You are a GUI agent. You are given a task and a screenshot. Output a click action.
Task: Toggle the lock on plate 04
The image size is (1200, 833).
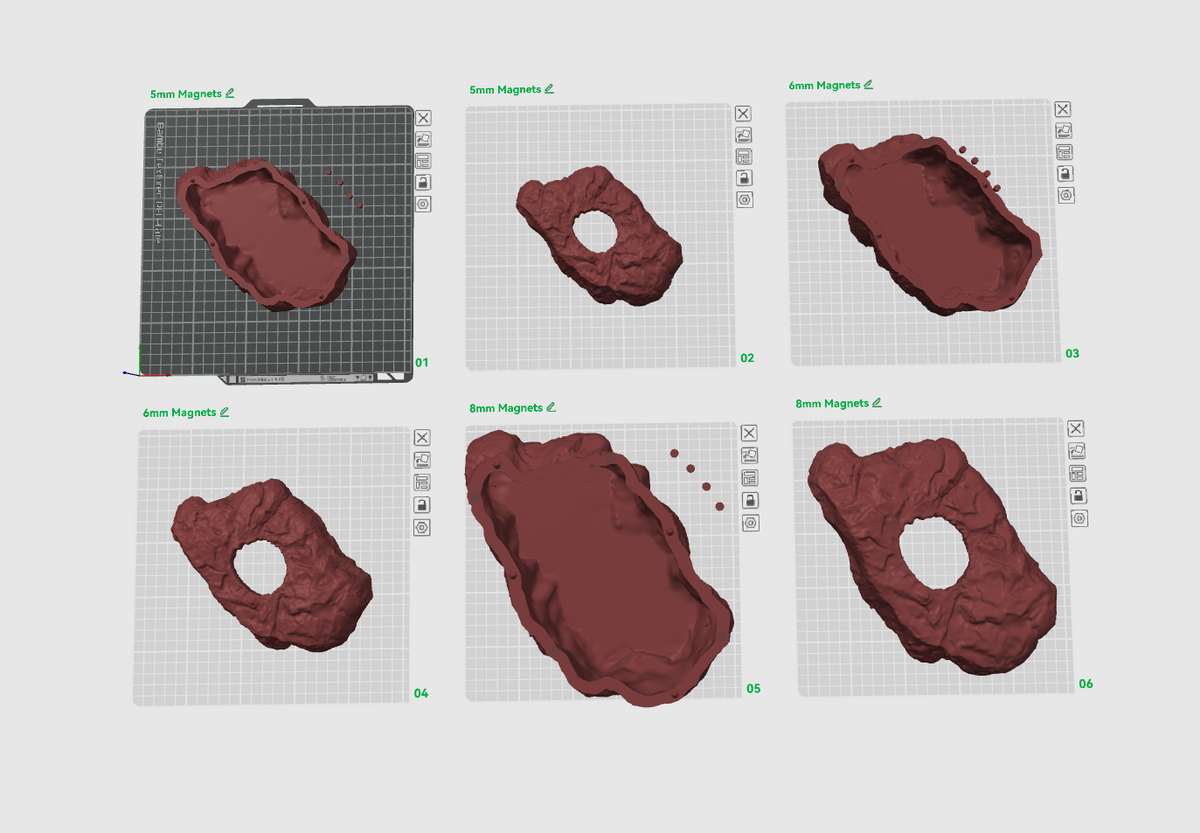(422, 505)
